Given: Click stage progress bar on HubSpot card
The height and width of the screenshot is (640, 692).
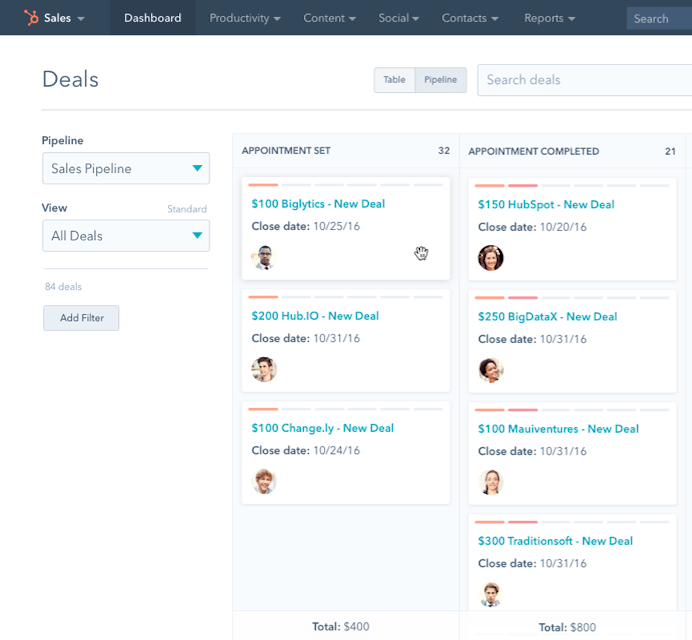Looking at the screenshot, I should [x=572, y=186].
